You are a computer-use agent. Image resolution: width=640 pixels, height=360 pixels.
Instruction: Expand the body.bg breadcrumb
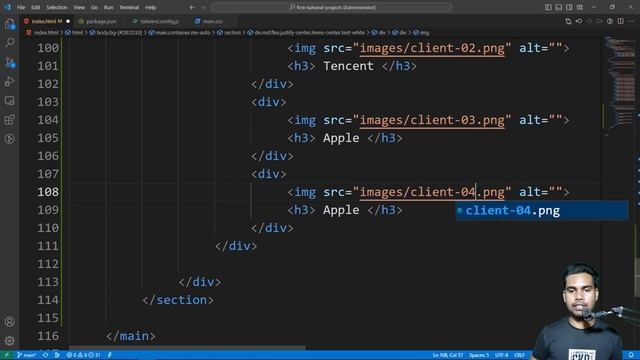click(116, 33)
